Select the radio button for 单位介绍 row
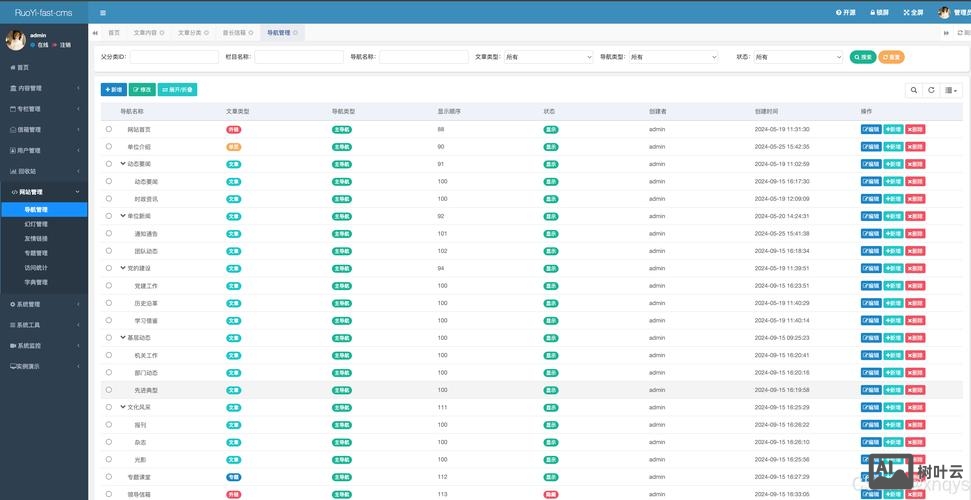Screen dimensions: 971x500 coord(109,147)
